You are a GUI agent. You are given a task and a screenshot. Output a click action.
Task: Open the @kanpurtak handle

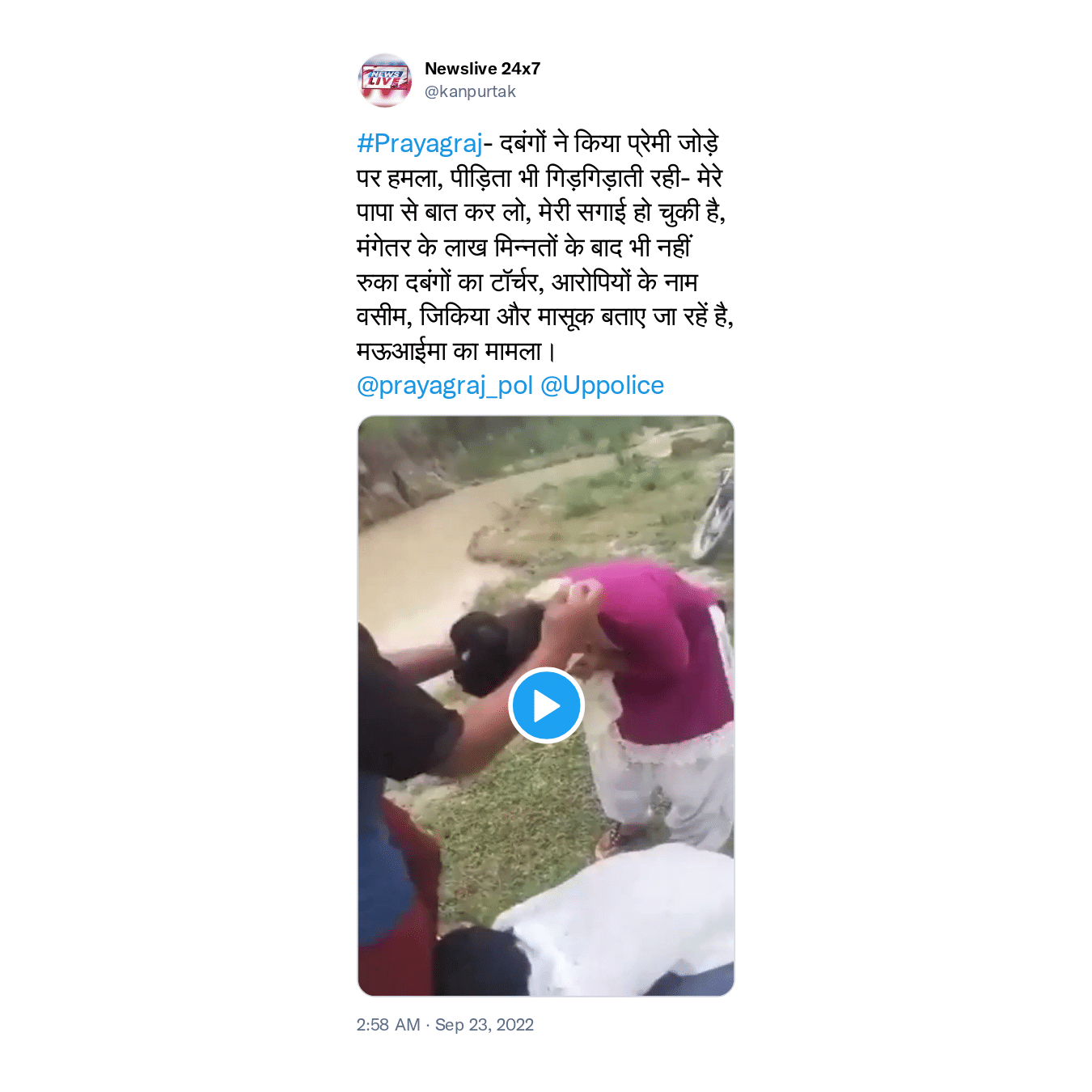(x=470, y=91)
